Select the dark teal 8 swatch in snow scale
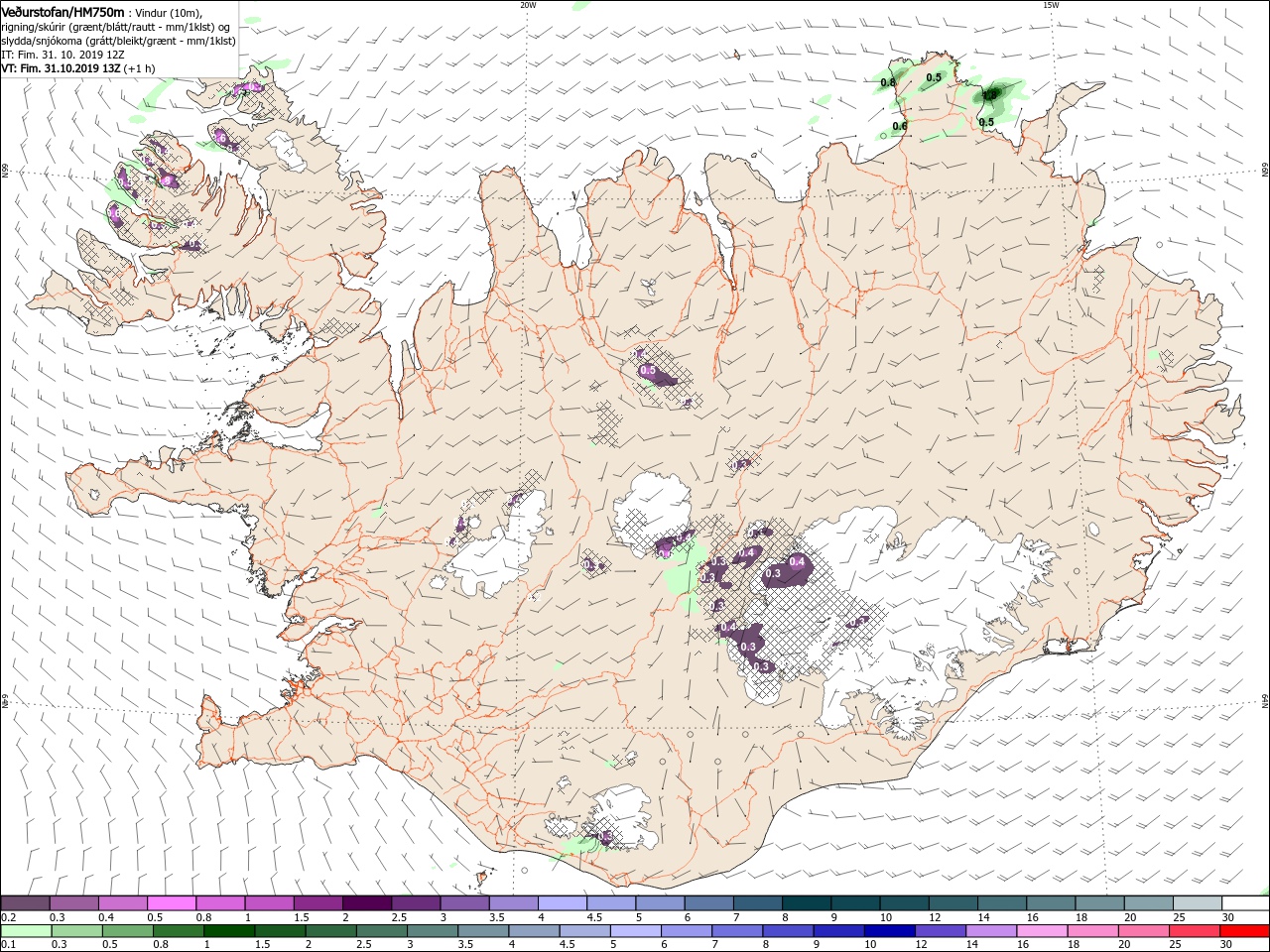Viewport: 1270px width, 952px height. 806,903
